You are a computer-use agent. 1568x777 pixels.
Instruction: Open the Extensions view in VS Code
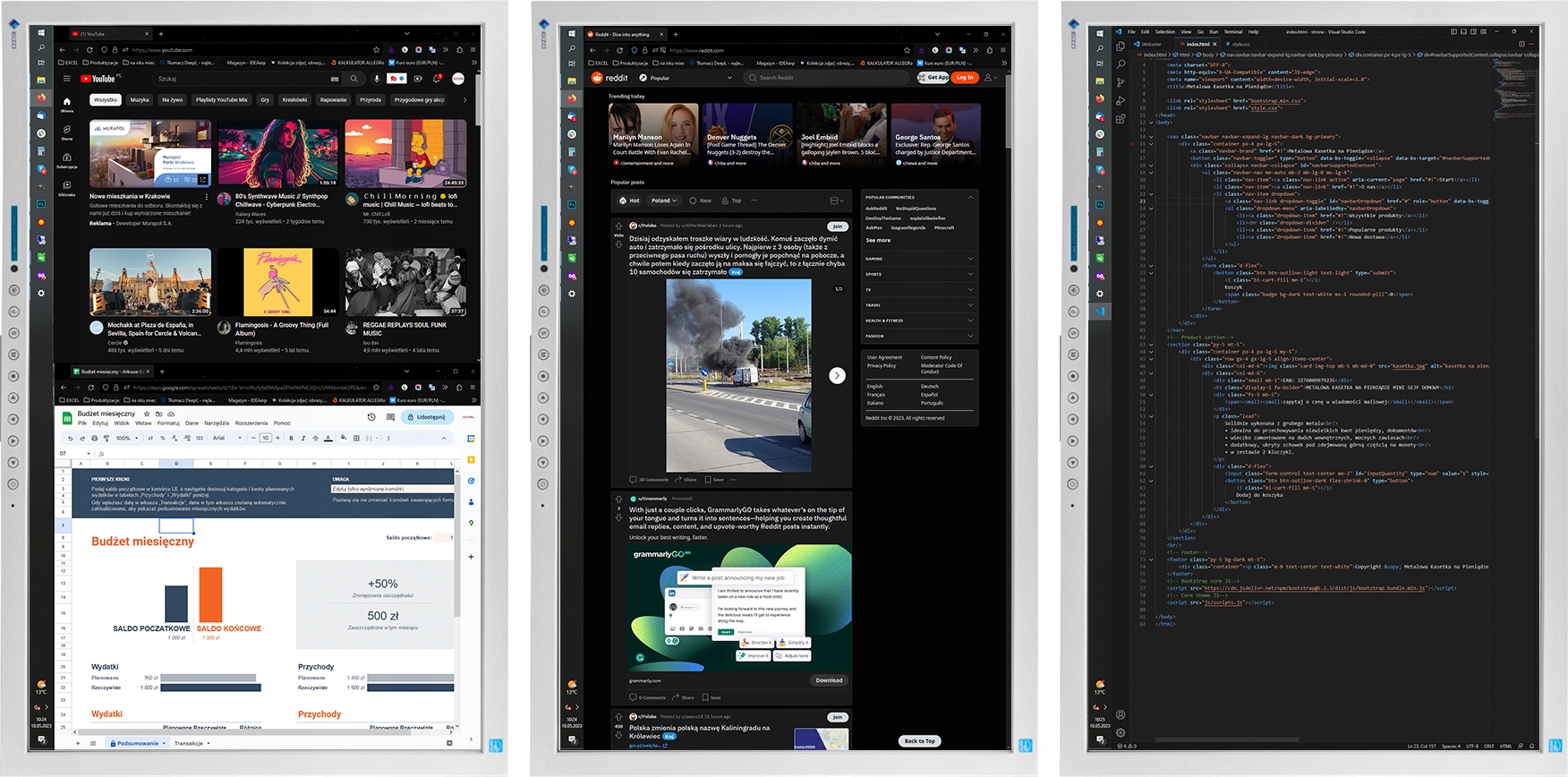[1121, 118]
